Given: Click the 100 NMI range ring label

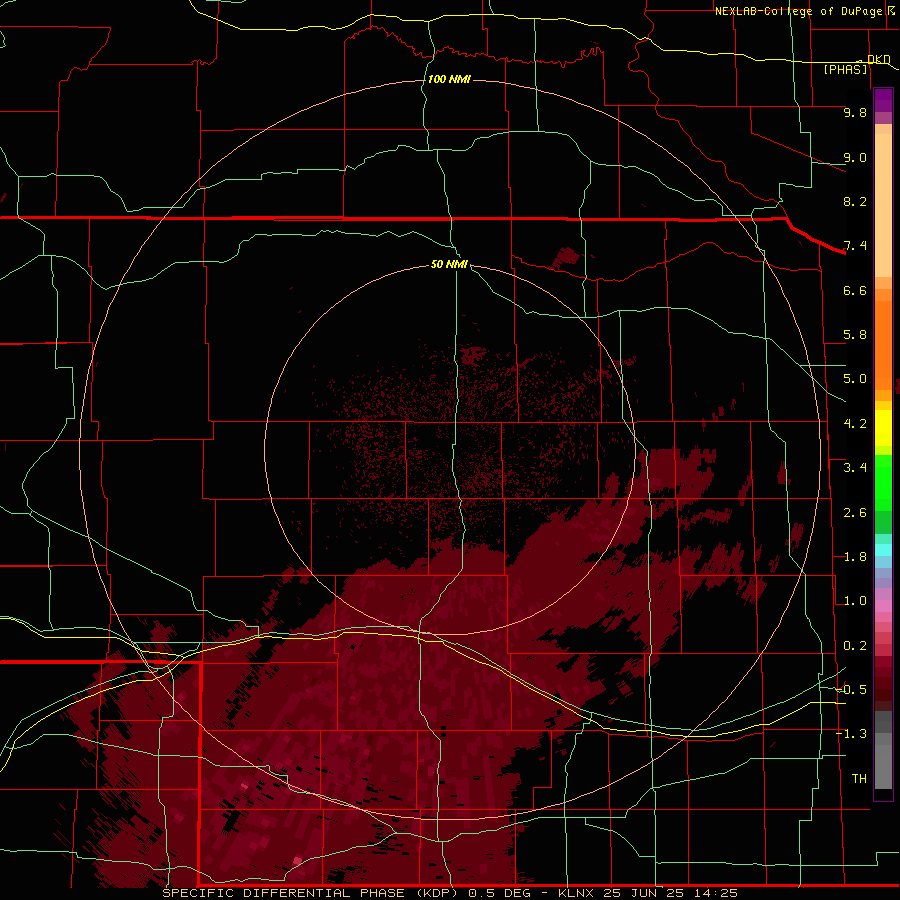Looking at the screenshot, I should pos(449,79).
